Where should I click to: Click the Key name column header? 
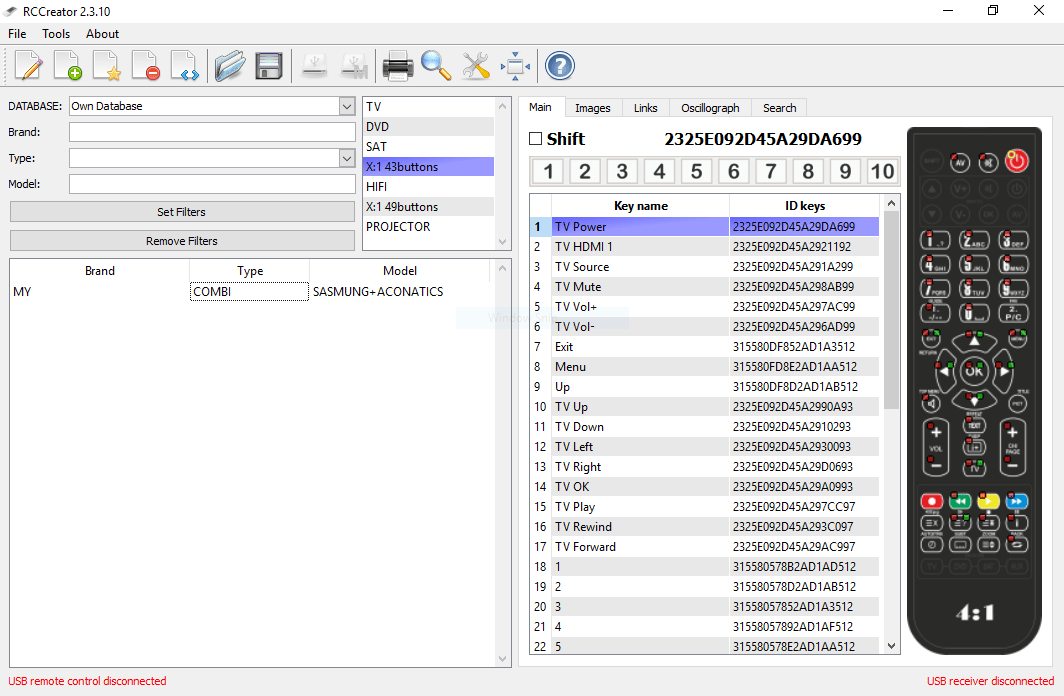(x=641, y=206)
